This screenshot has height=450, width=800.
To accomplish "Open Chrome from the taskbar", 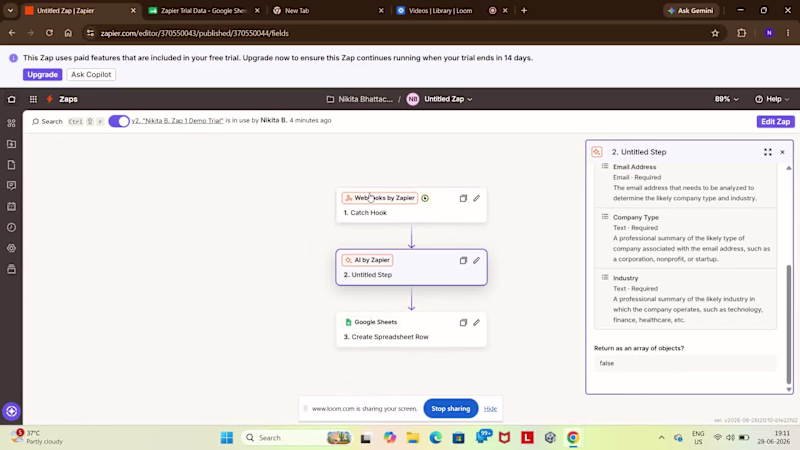I will (x=573, y=438).
